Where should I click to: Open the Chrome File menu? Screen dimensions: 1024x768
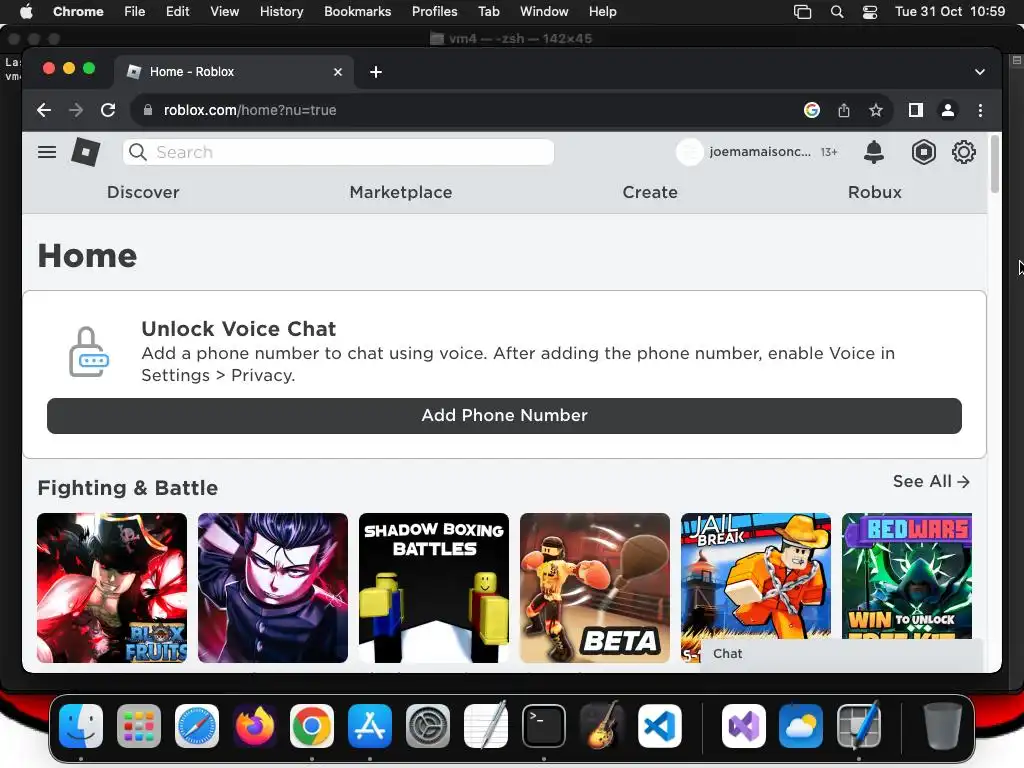[x=135, y=12]
